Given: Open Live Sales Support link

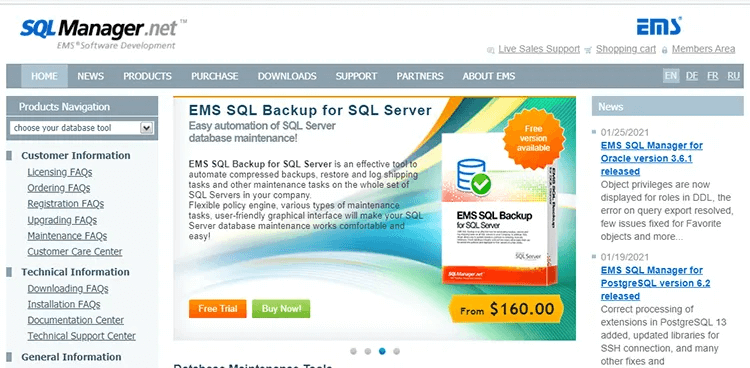Looking at the screenshot, I should pyautogui.click(x=539, y=49).
